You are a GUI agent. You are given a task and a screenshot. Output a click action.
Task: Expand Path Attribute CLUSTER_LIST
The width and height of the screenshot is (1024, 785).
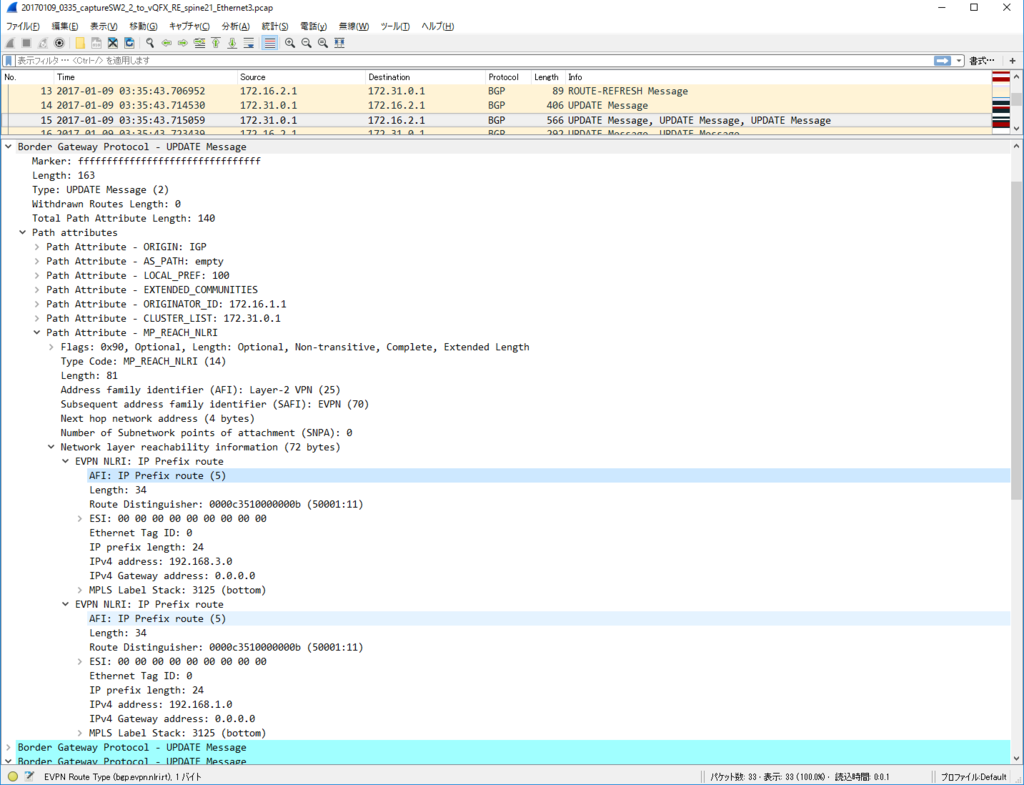(37, 319)
